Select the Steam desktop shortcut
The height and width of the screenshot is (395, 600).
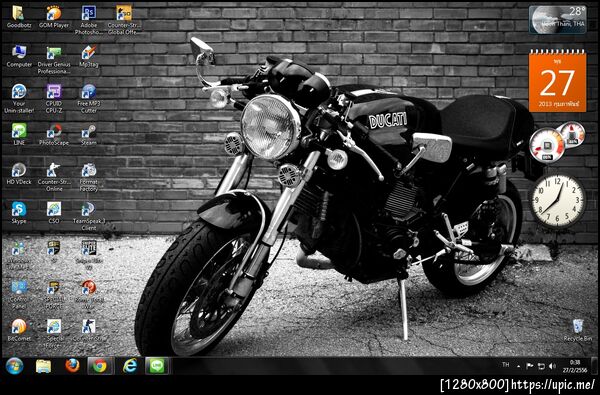[x=89, y=134]
